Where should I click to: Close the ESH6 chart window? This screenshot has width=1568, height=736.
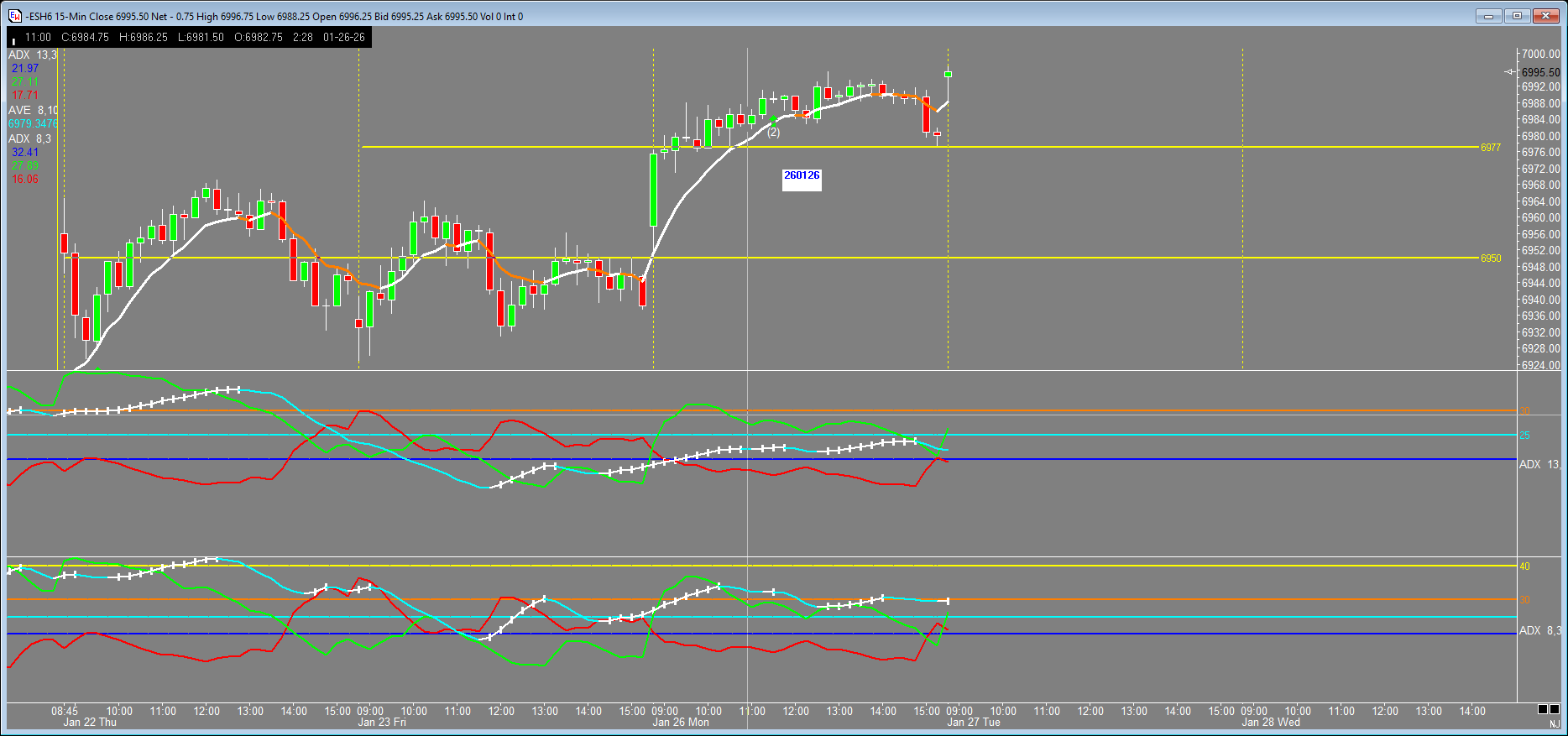[x=1545, y=16]
